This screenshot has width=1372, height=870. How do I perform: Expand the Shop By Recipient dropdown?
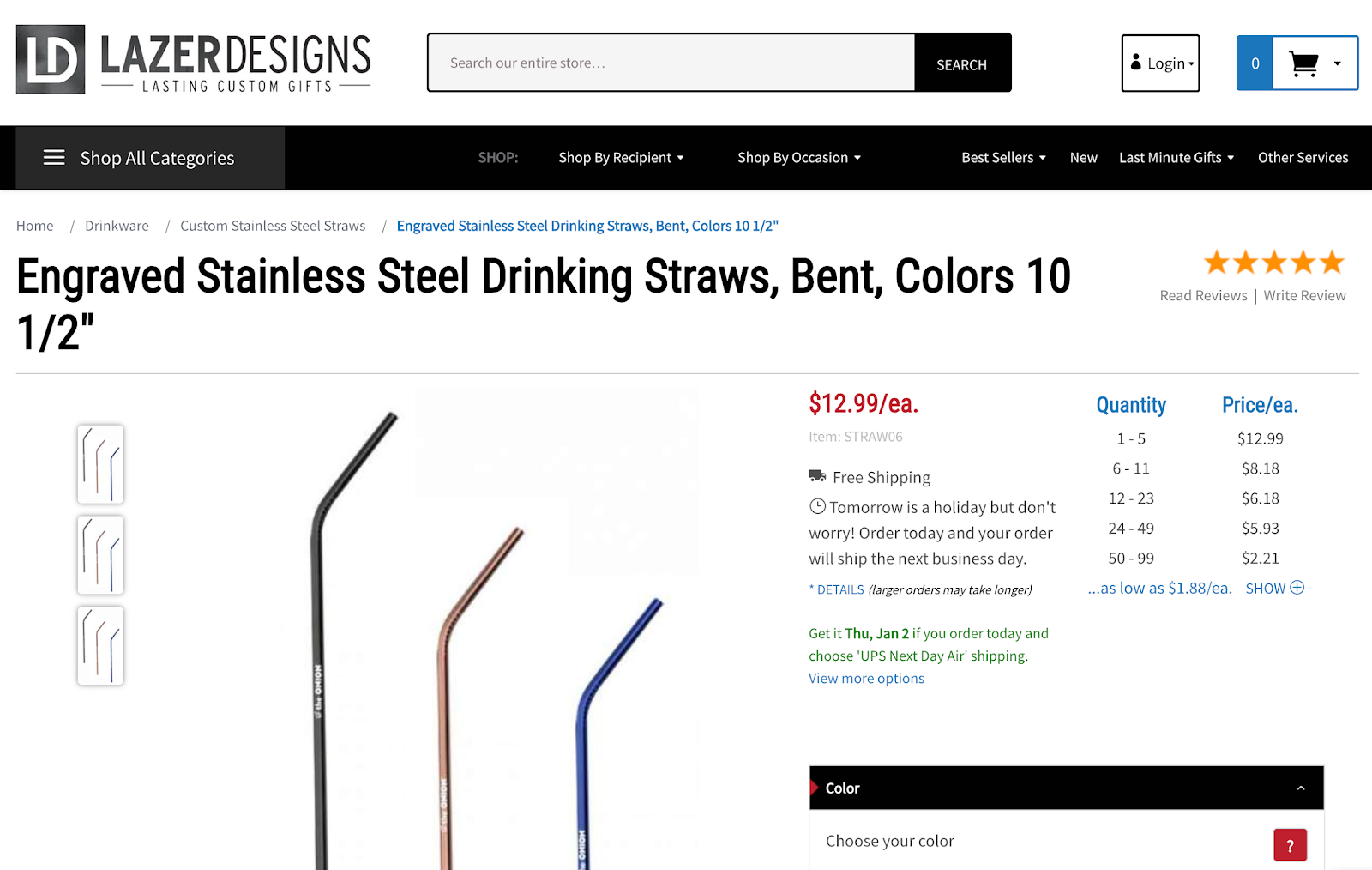(x=621, y=157)
